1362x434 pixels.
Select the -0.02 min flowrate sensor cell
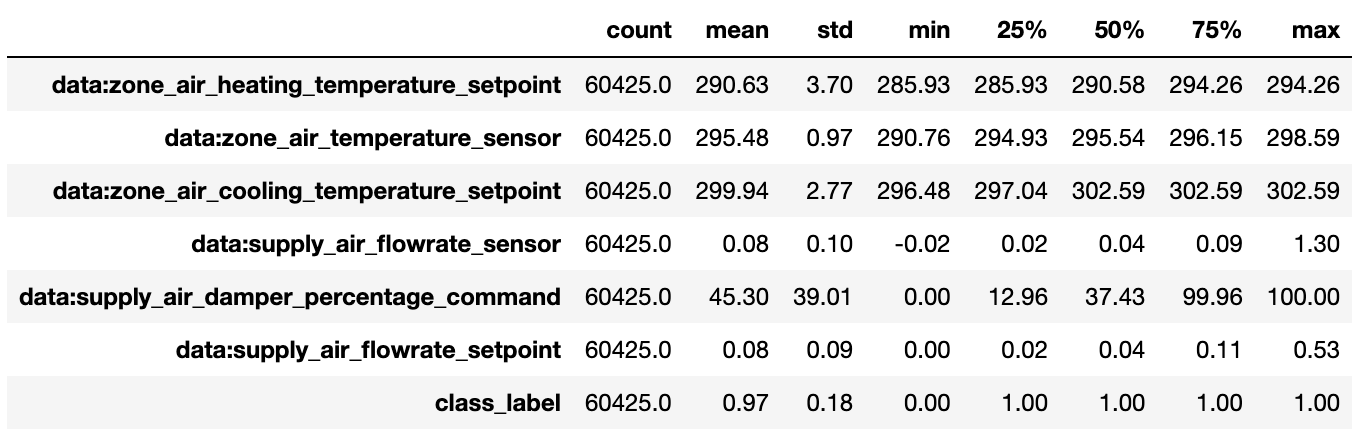[x=924, y=244]
